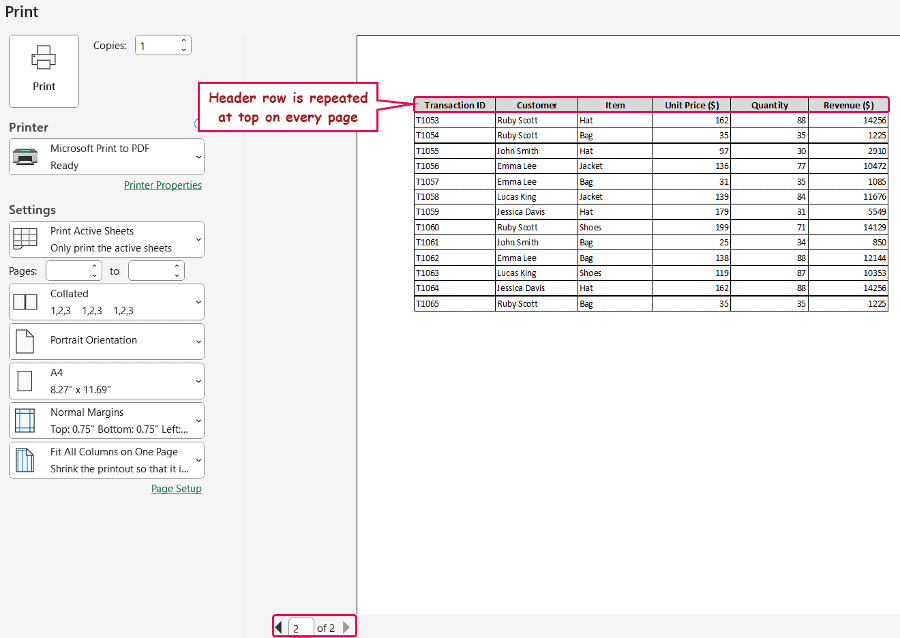Open the Print Active Sheets dropdown
900x638 pixels.
point(107,239)
